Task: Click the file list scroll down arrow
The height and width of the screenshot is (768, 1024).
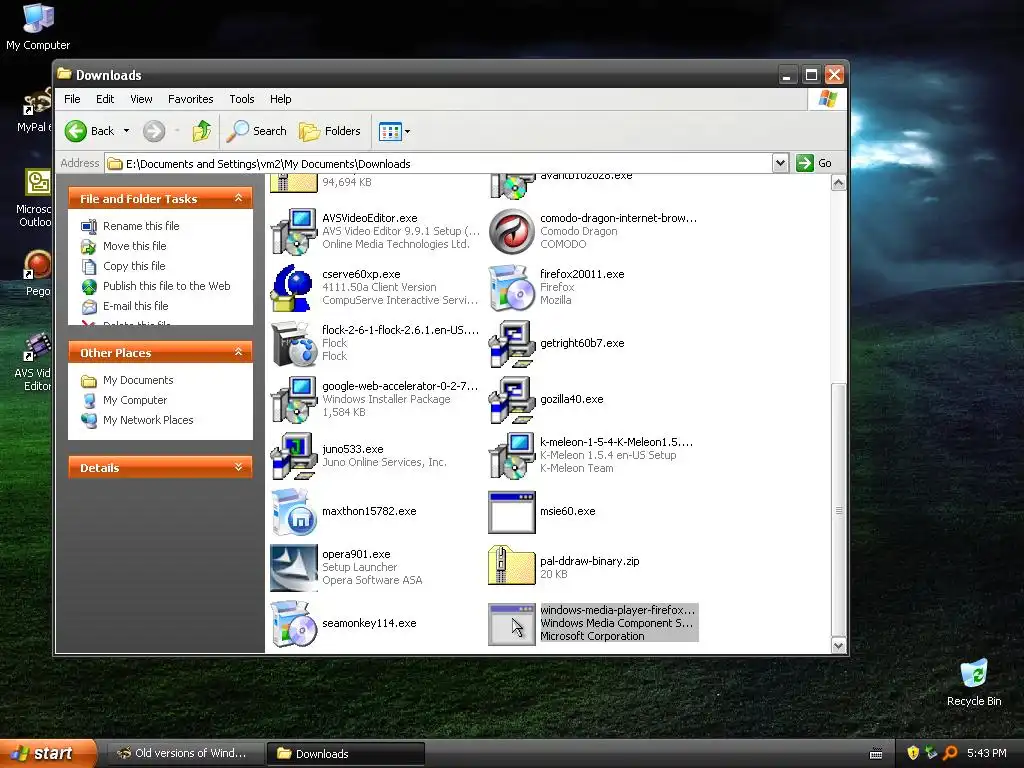Action: [839, 645]
